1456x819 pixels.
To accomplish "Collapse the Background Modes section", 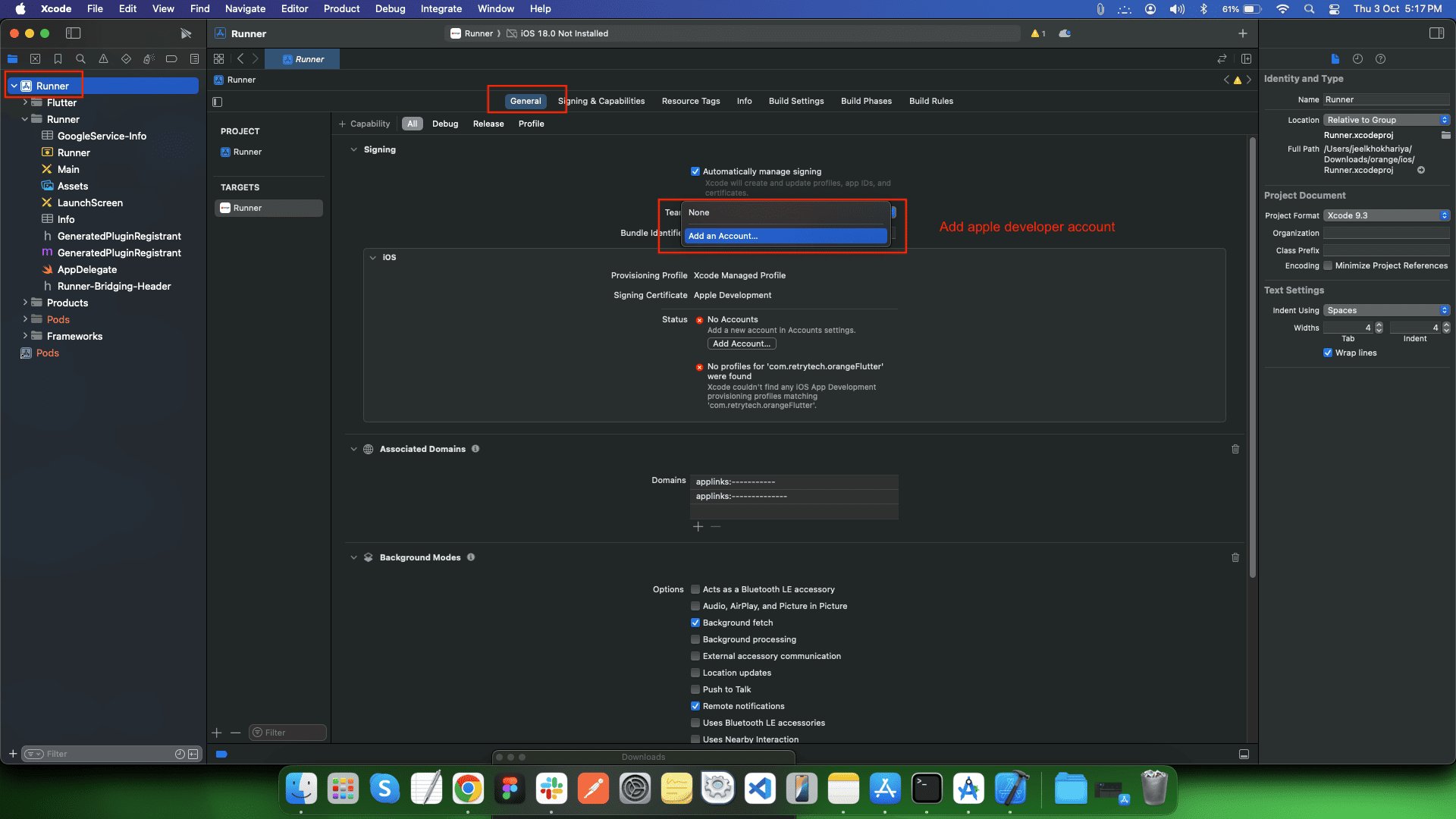I will (353, 557).
